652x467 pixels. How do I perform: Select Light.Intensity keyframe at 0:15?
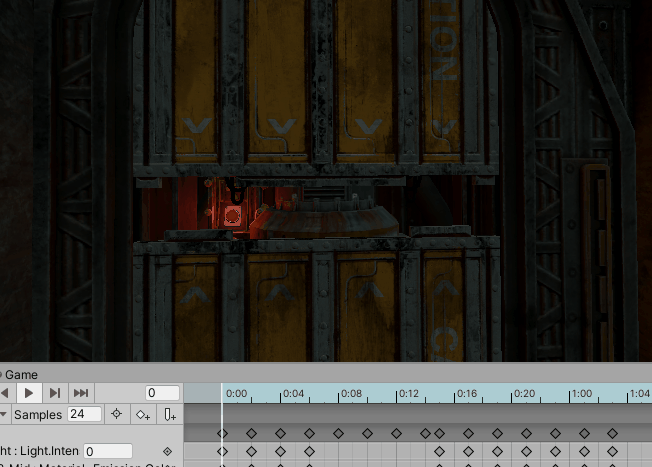tap(440, 451)
